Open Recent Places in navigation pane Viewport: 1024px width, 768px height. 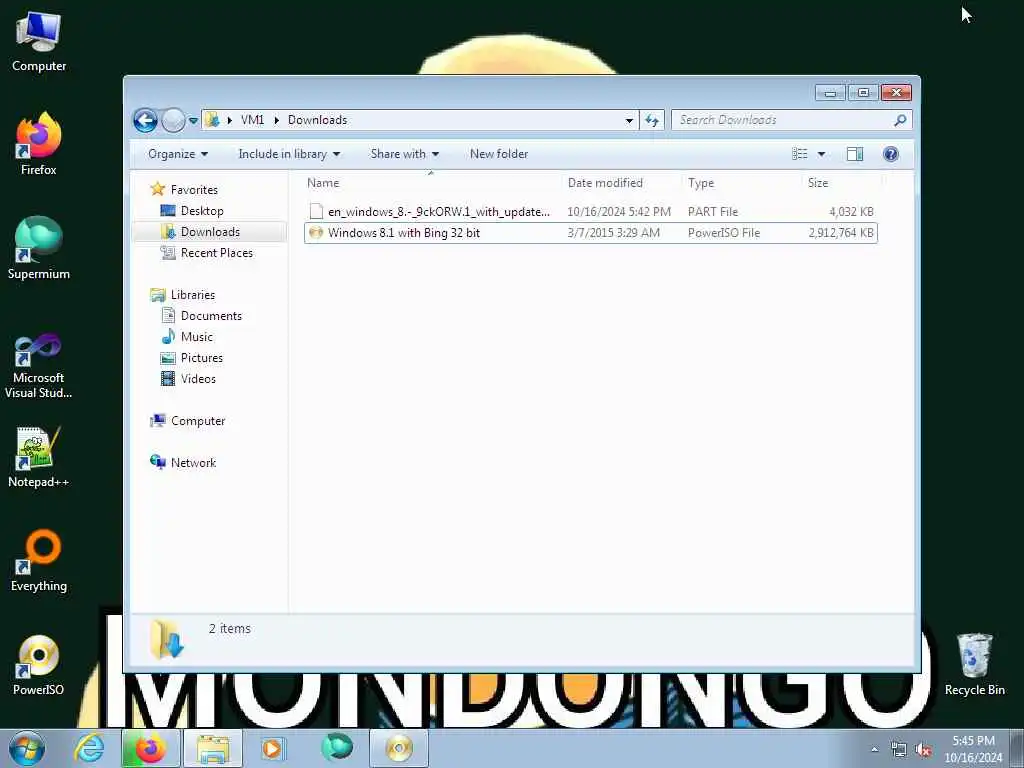click(x=207, y=253)
